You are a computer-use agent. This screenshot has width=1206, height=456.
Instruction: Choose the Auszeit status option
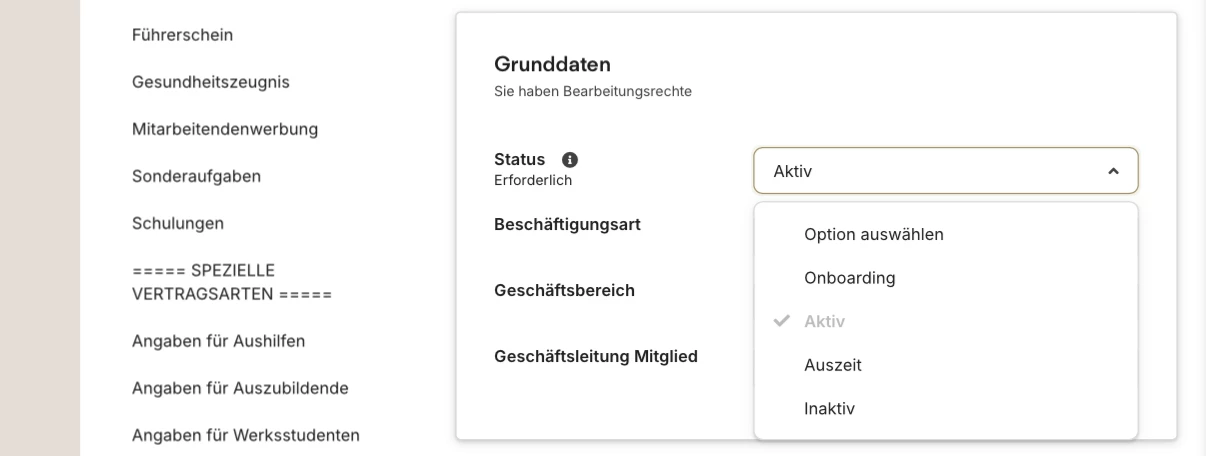point(832,365)
